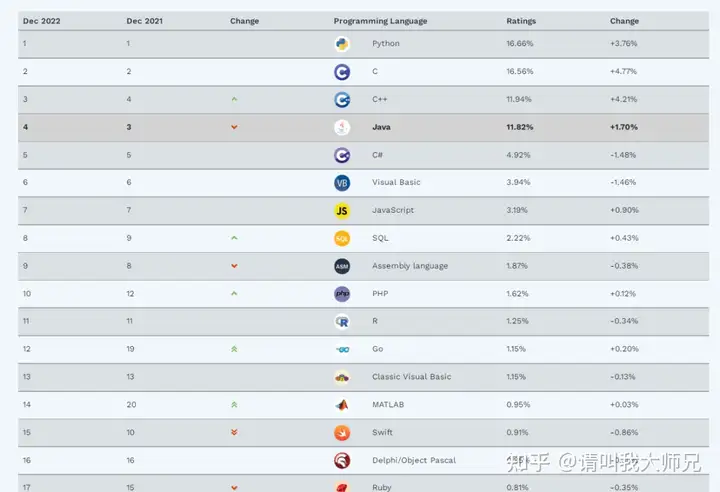
Task: Click the +1.70% change for Java
Action: 624,127
